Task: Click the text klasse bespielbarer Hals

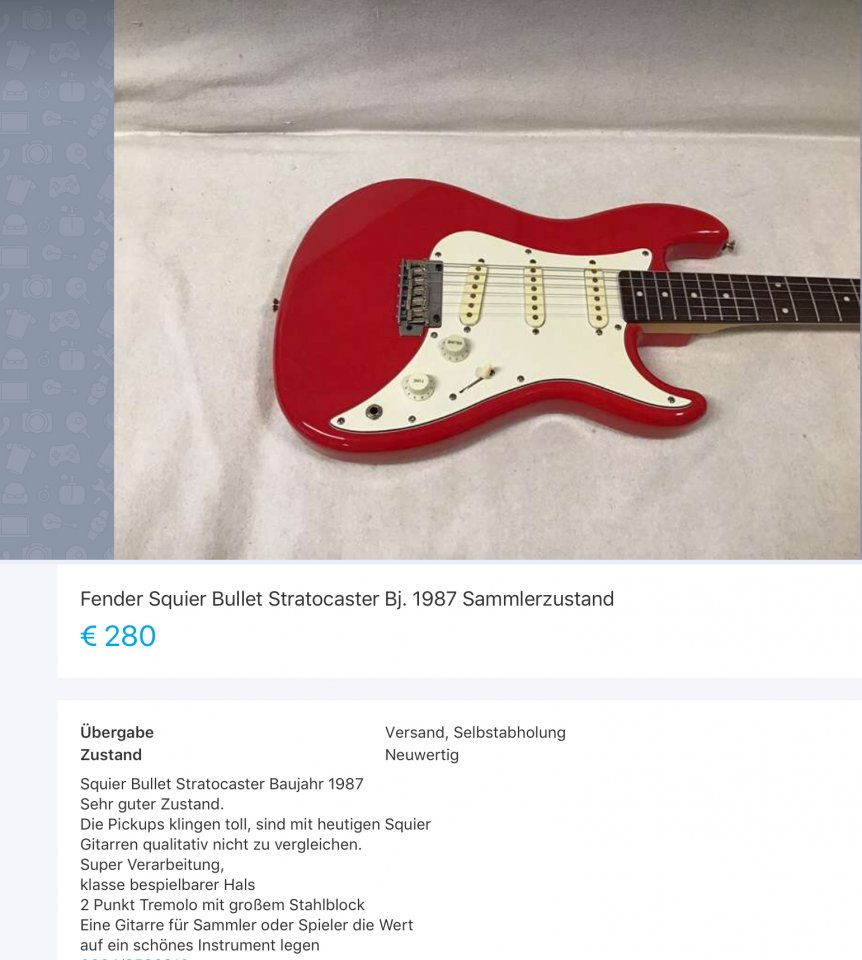Action: pyautogui.click(x=167, y=885)
